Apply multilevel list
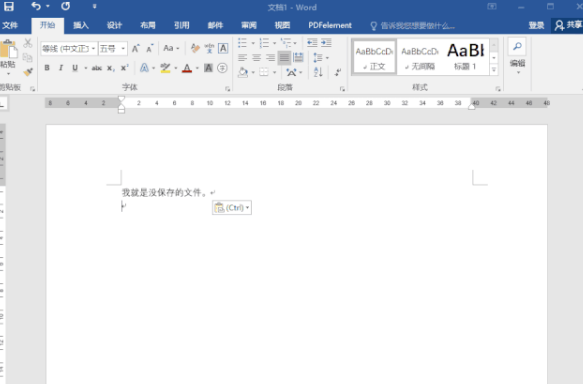Viewport: 583px width, 384px height. click(x=286, y=43)
